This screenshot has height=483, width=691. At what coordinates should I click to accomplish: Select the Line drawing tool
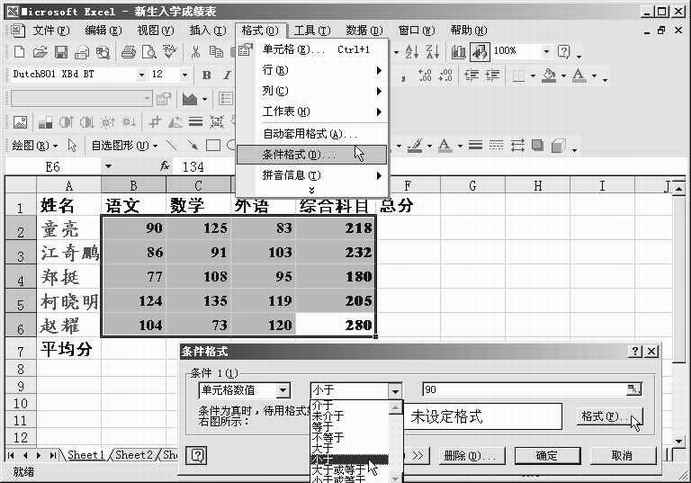[x=171, y=145]
